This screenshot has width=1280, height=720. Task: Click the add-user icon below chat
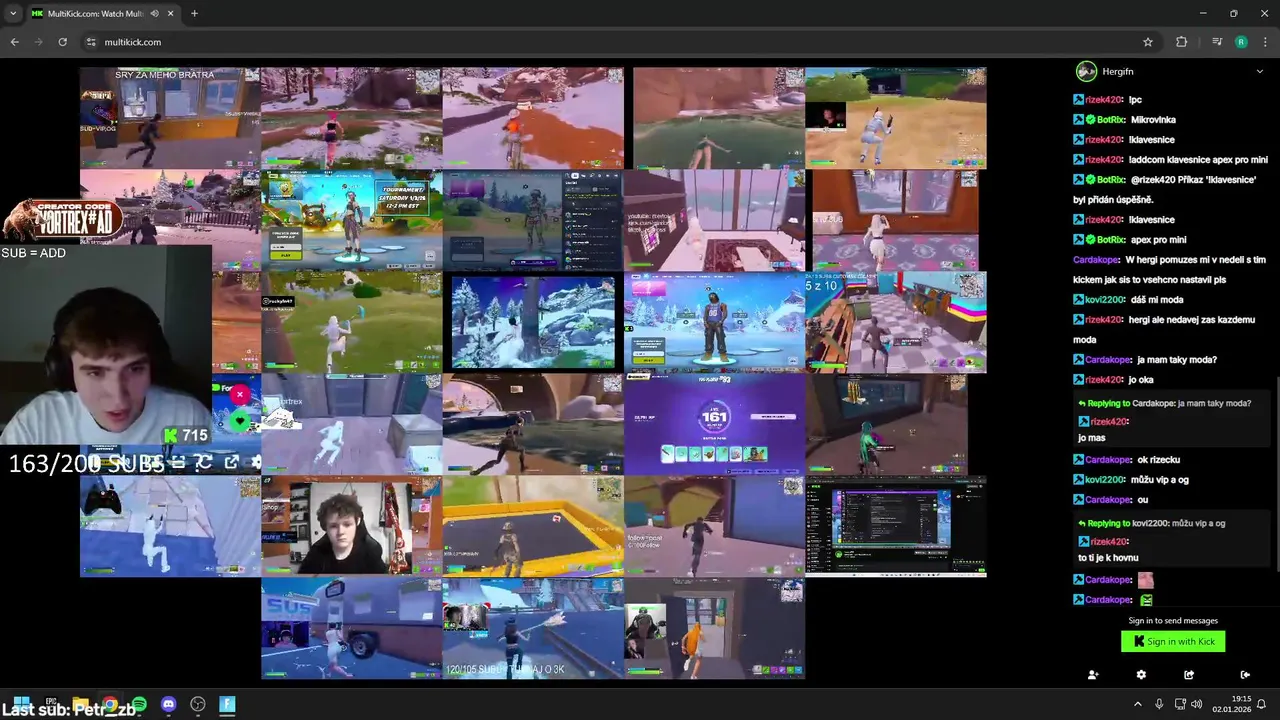pos(1093,675)
